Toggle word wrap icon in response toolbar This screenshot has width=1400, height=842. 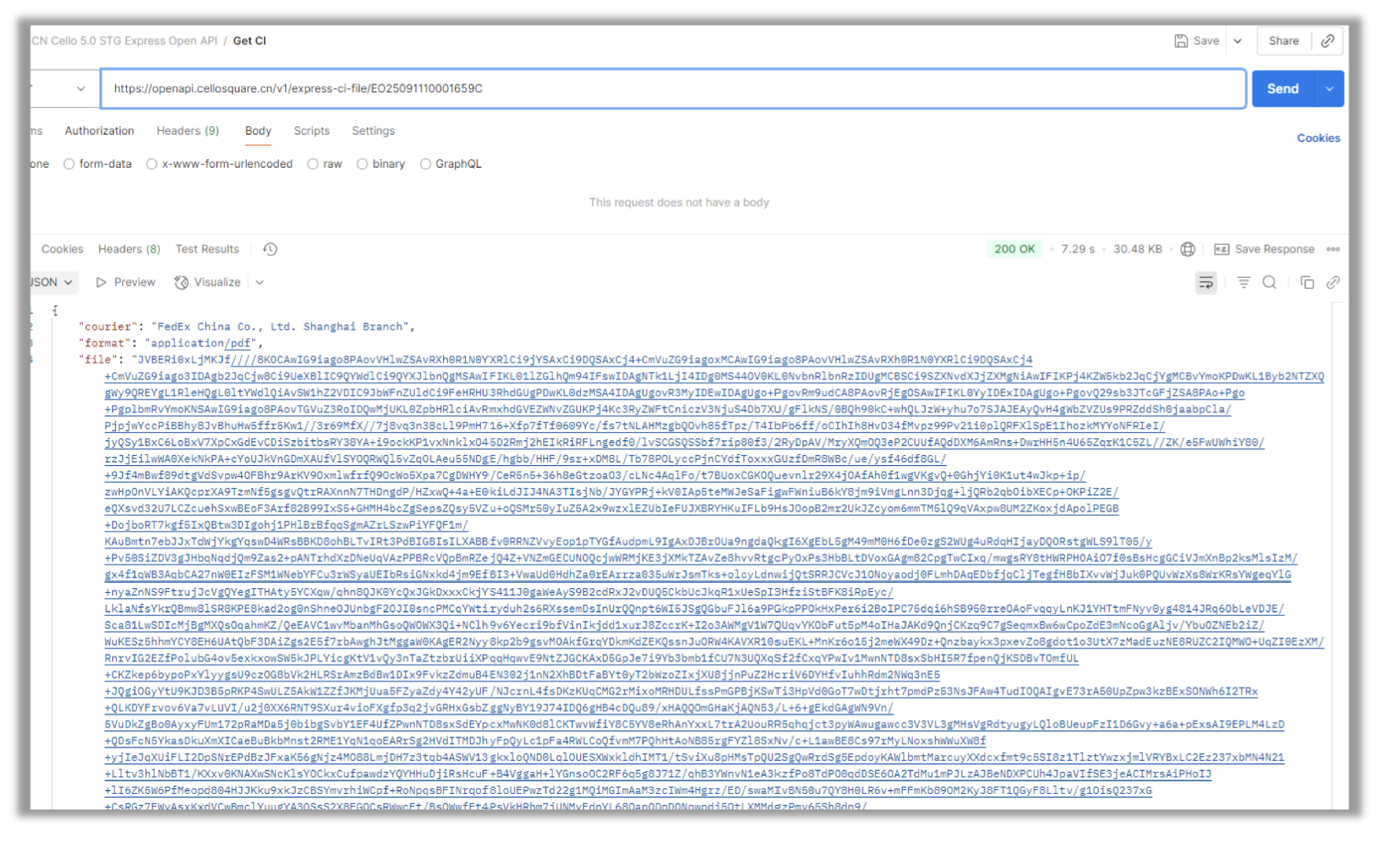click(x=1205, y=283)
